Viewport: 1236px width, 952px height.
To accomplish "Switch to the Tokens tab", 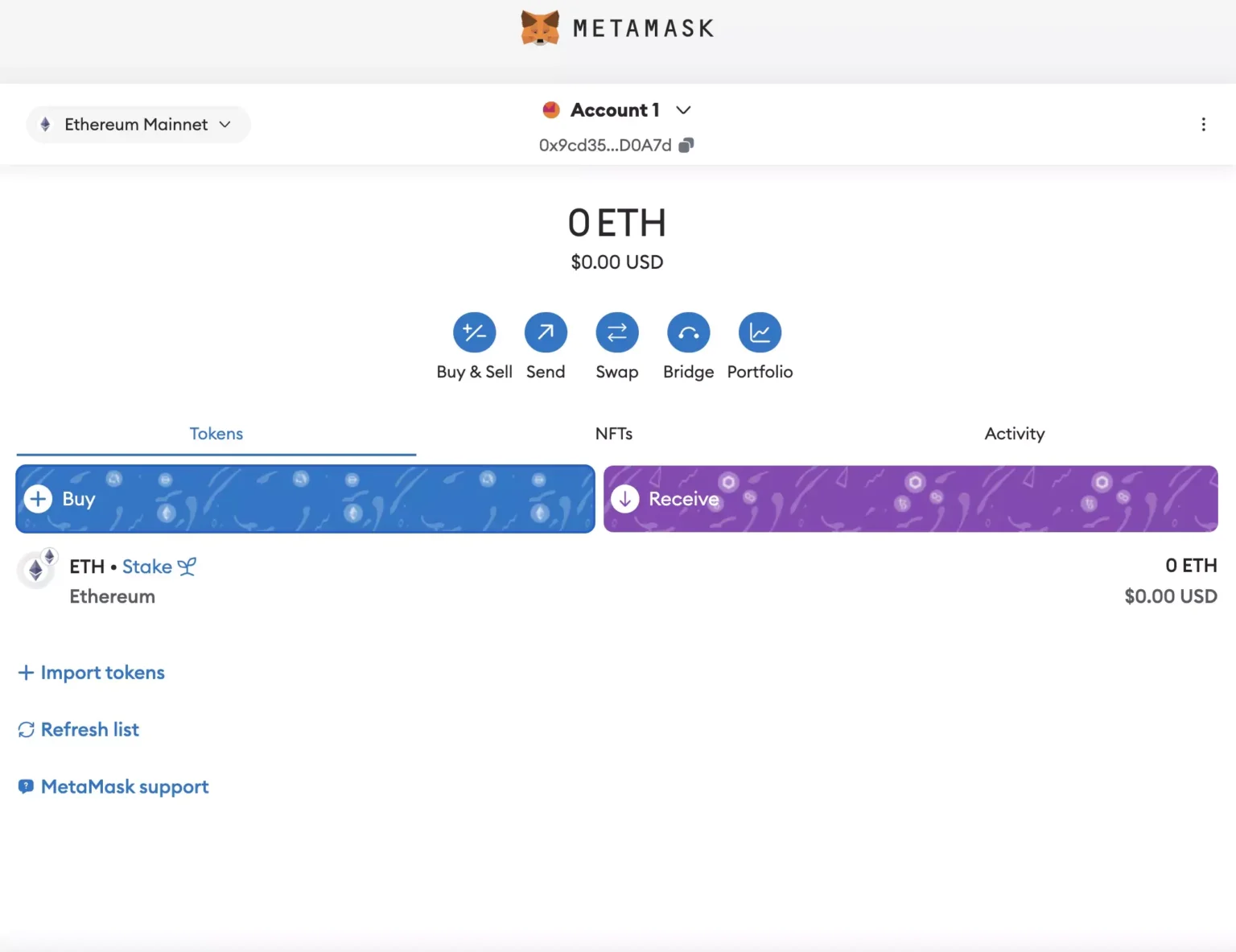I will (x=216, y=434).
